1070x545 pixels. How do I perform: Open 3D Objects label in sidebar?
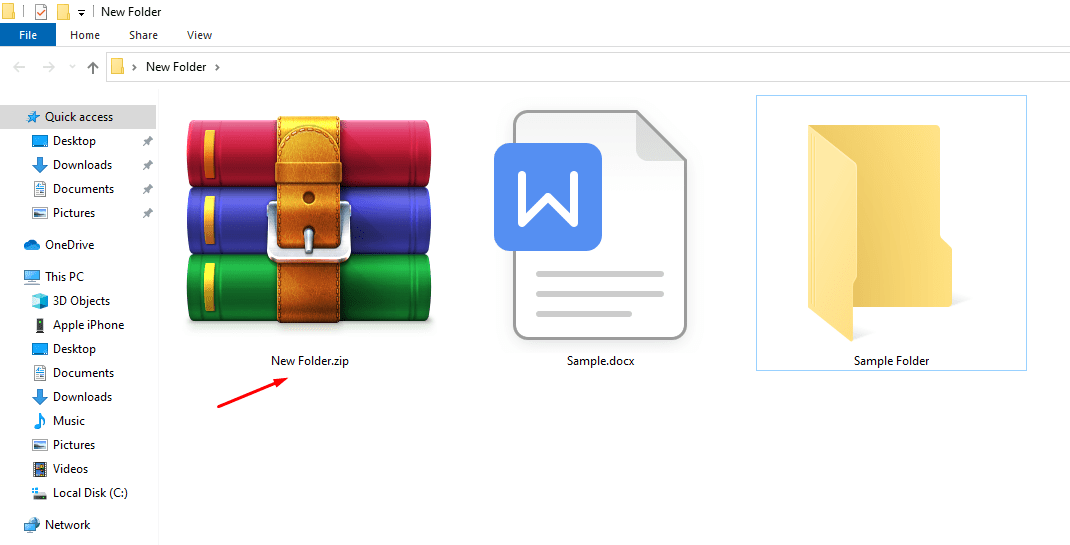[x=81, y=301]
